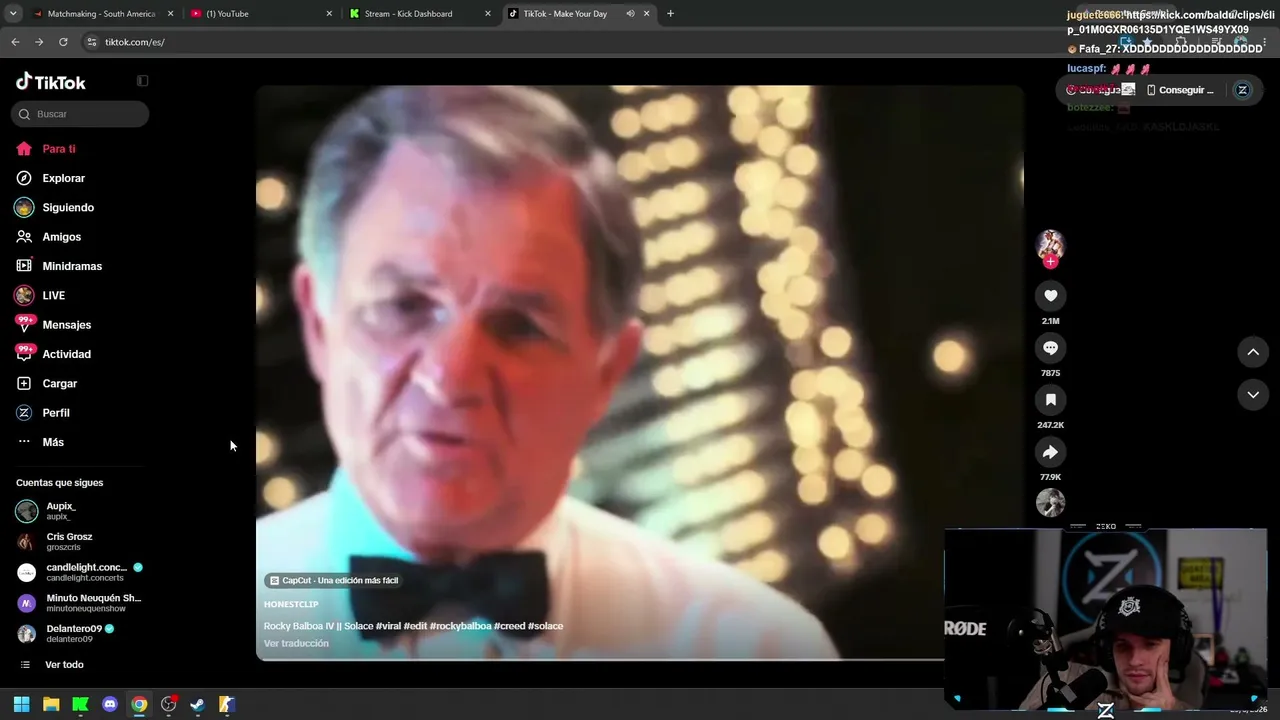This screenshot has width=1280, height=720.
Task: Open Chrome's tab search dropdown
Action: click(14, 14)
